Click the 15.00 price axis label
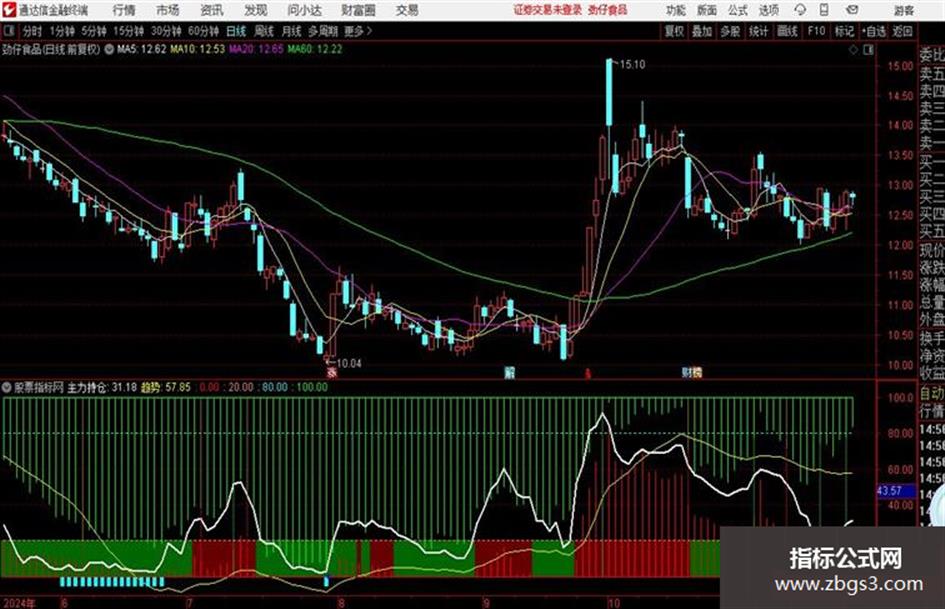Viewport: 945px width, 609px height. (x=900, y=66)
